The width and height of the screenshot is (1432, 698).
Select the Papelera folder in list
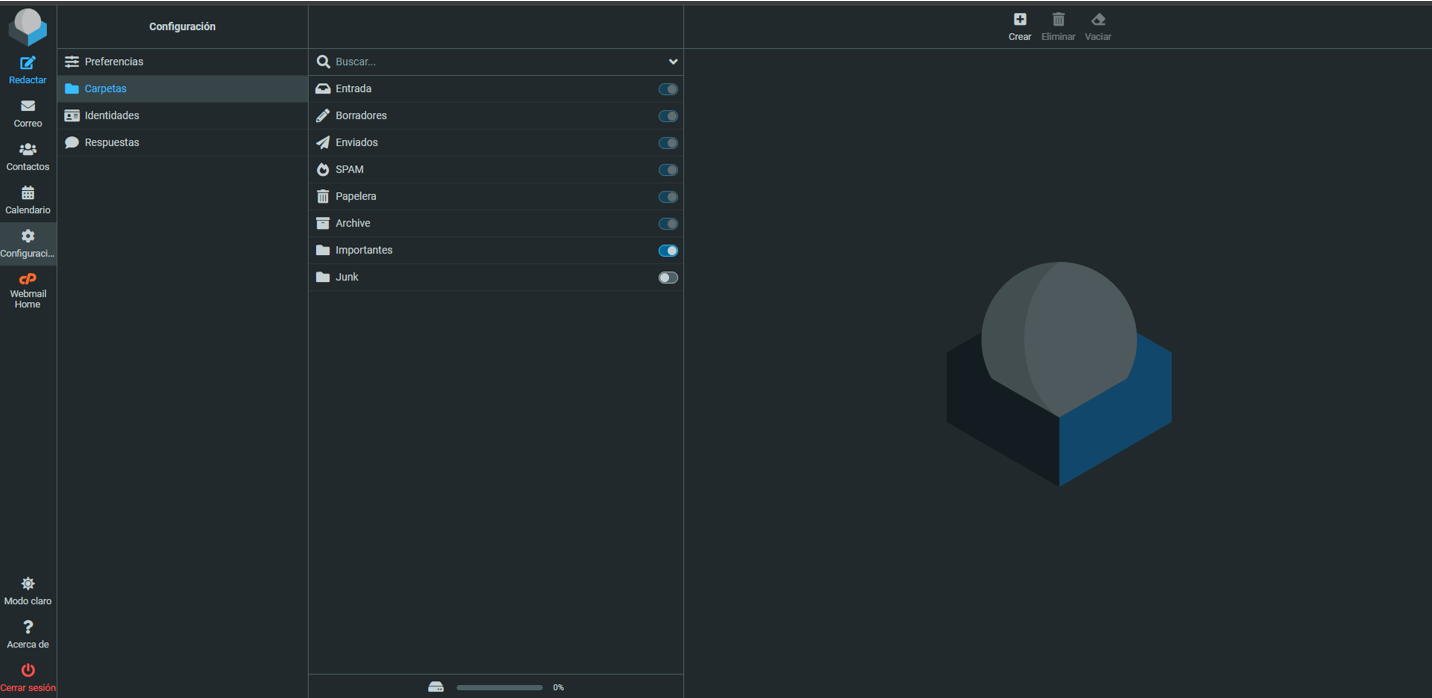pyautogui.click(x=356, y=197)
